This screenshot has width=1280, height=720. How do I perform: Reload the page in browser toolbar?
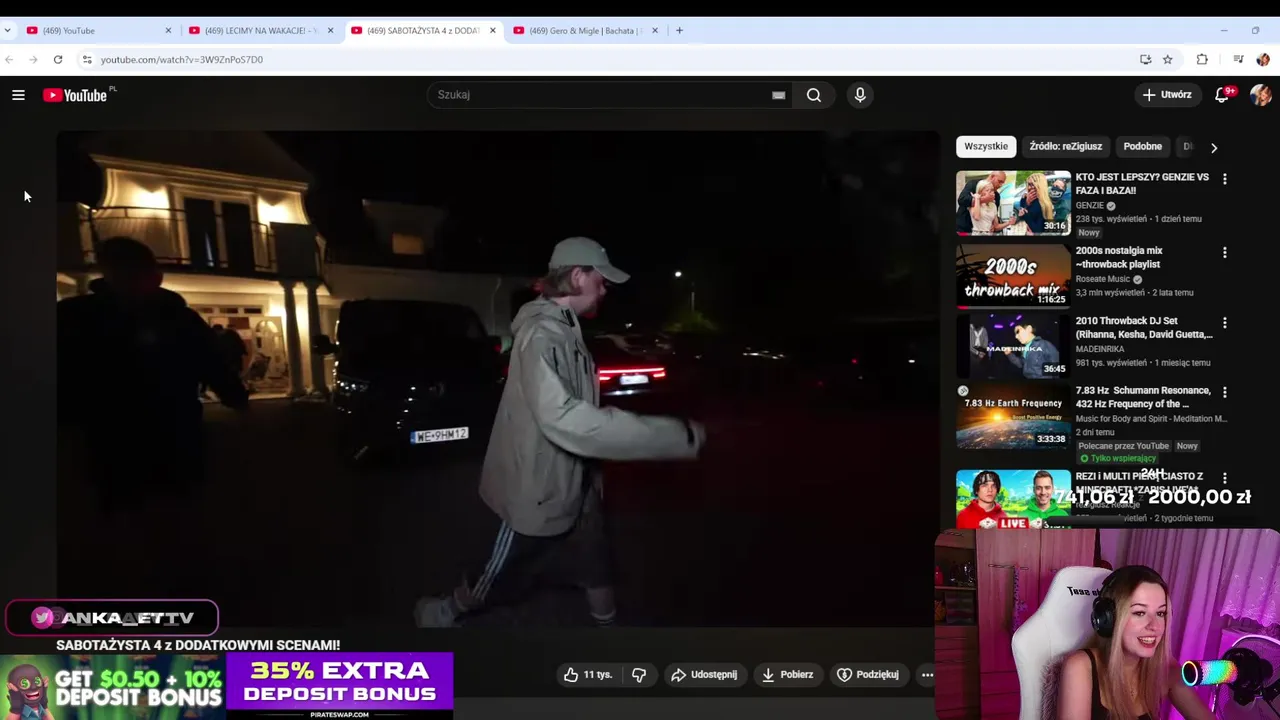[x=58, y=60]
